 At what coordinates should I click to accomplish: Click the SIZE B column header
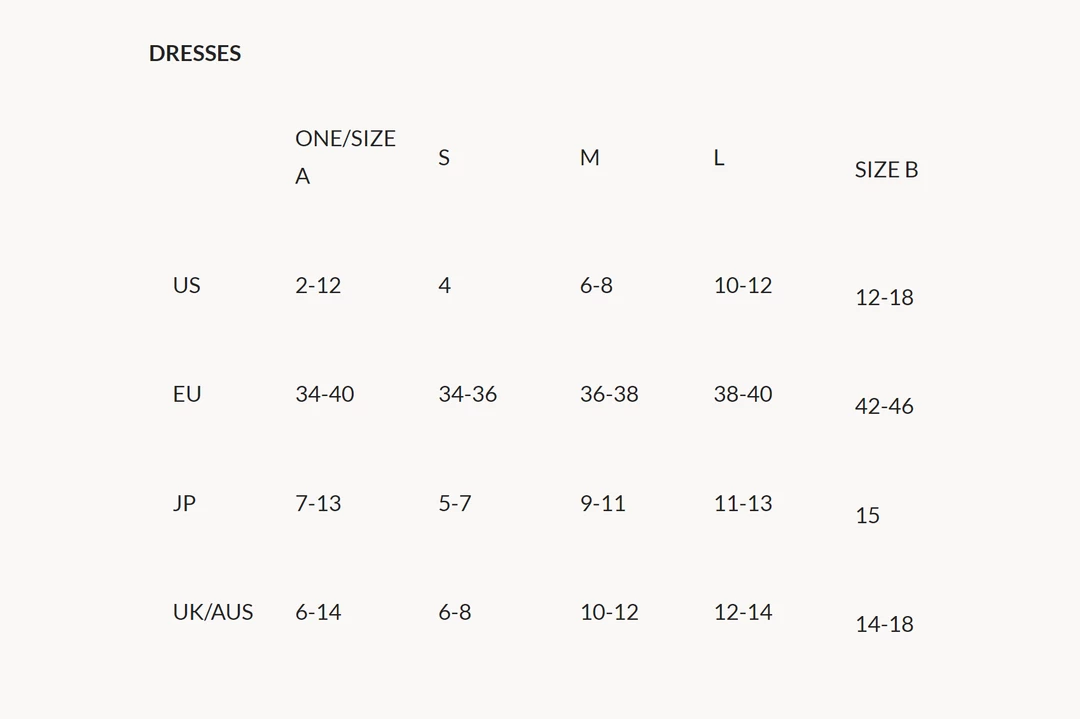[886, 170]
